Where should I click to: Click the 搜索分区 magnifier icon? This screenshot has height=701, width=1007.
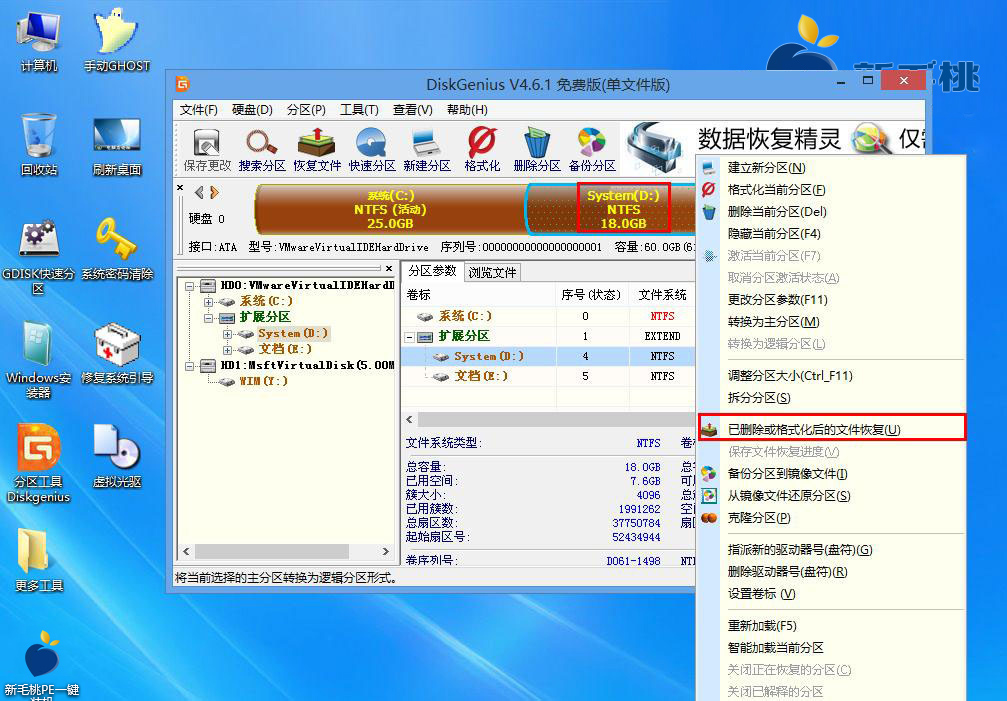[x=262, y=150]
